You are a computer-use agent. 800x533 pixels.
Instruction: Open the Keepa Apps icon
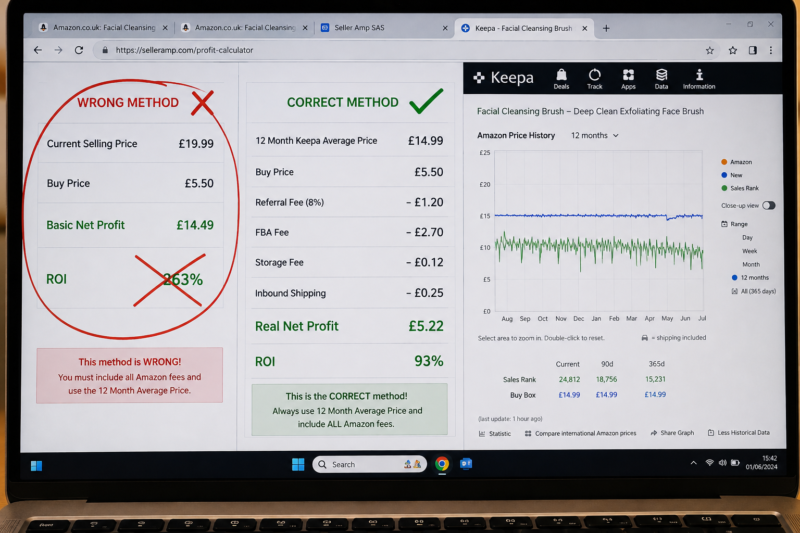(x=628, y=79)
